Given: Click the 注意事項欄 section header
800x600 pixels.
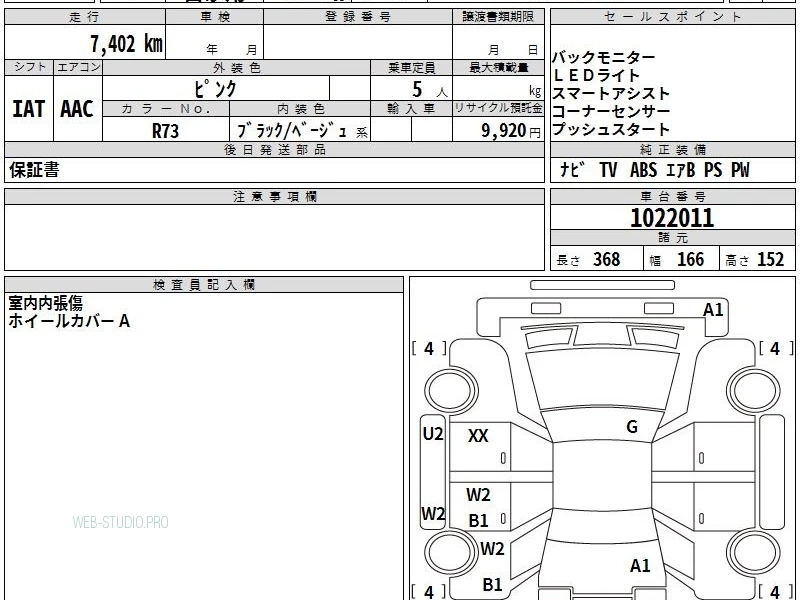Looking at the screenshot, I should (x=274, y=196).
